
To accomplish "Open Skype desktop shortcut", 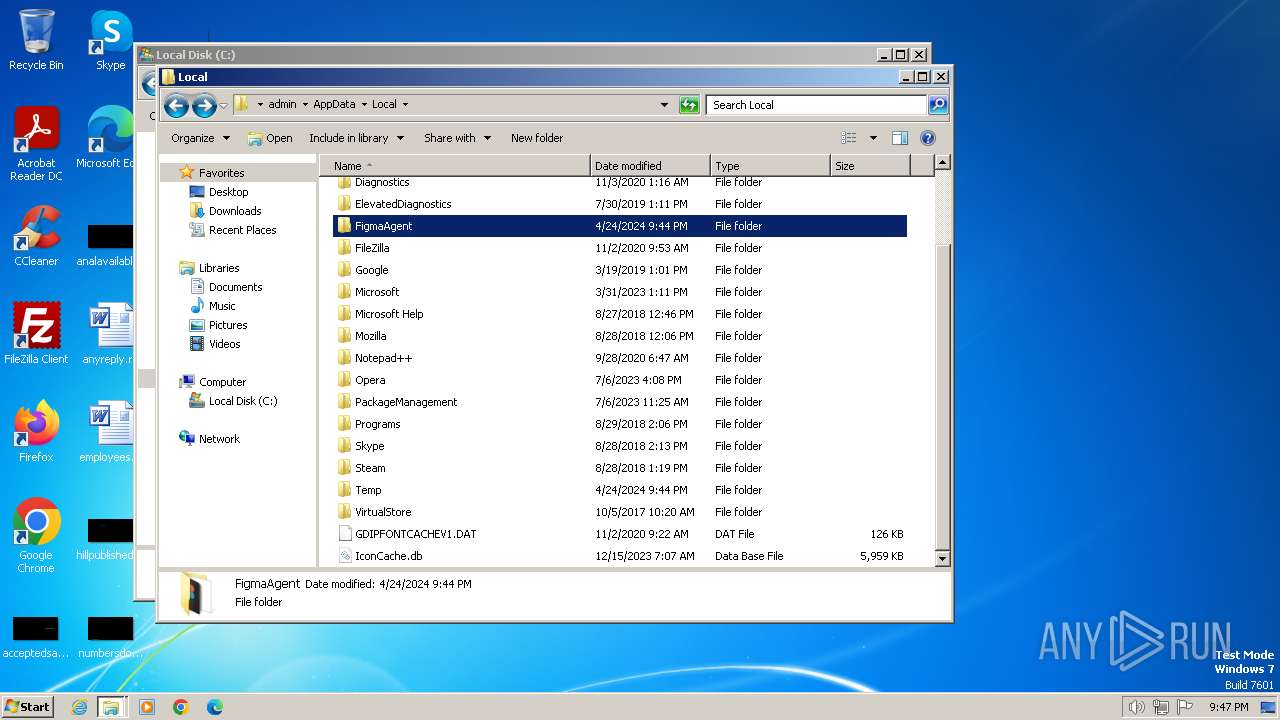I will (111, 40).
